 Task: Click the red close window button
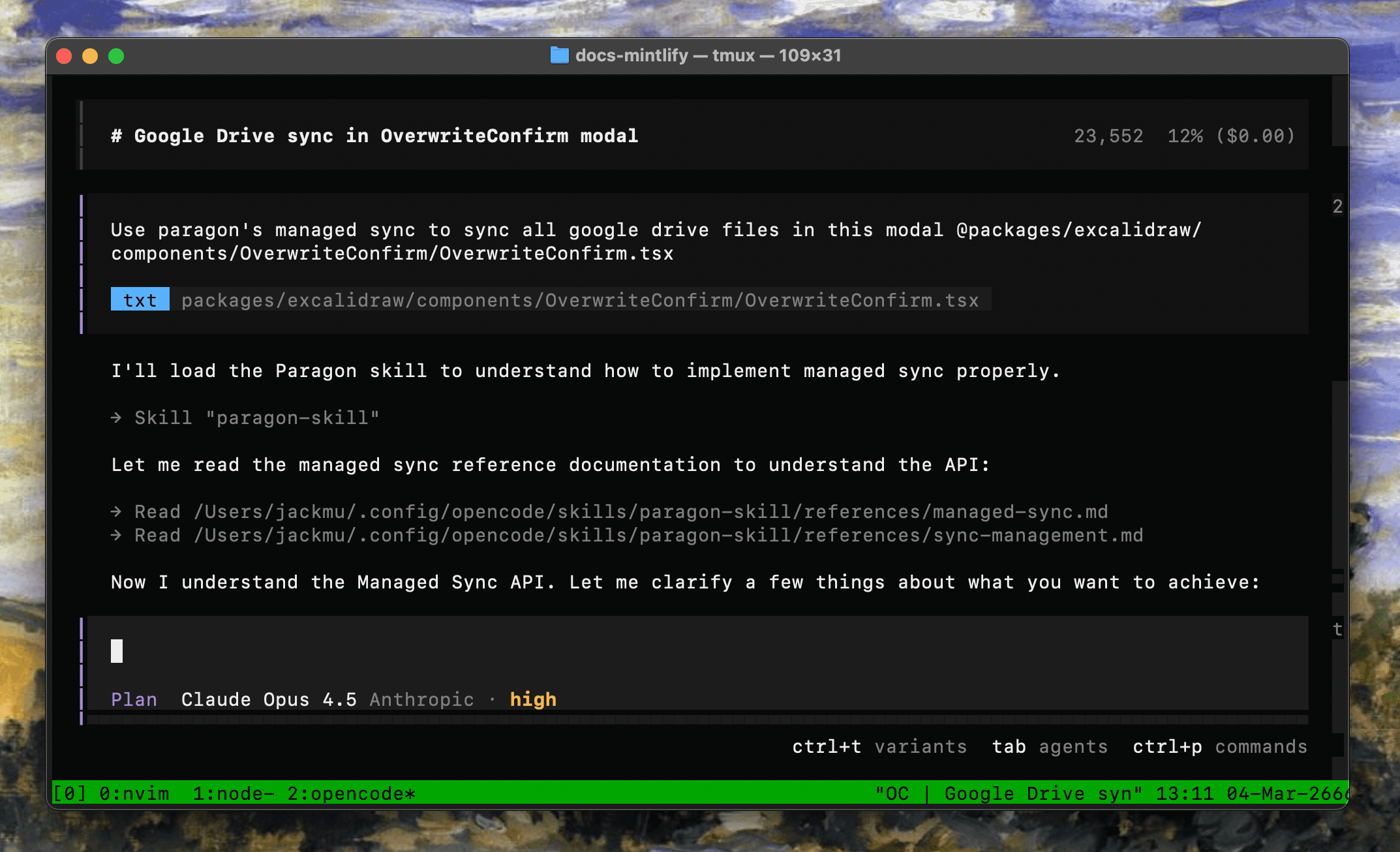64,56
